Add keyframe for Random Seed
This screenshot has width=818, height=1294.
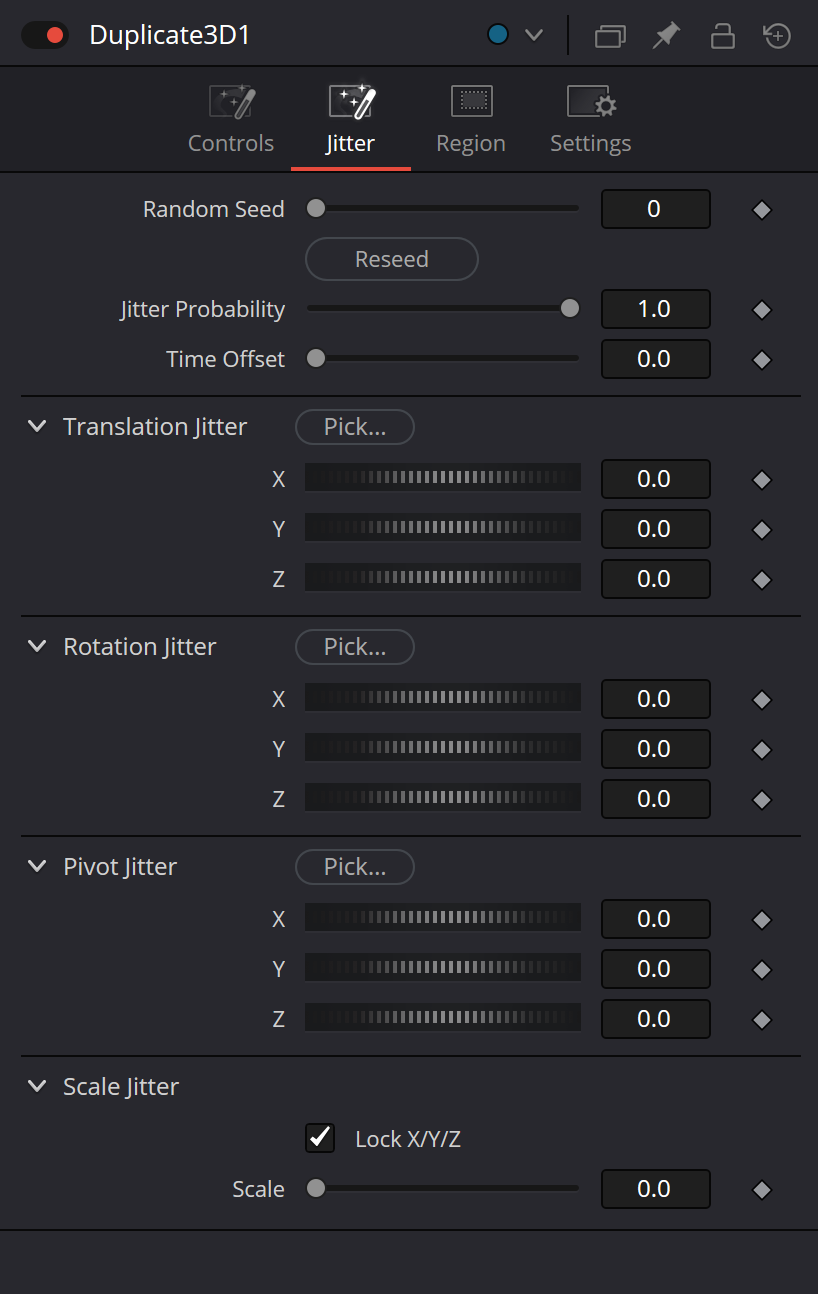[x=762, y=210]
